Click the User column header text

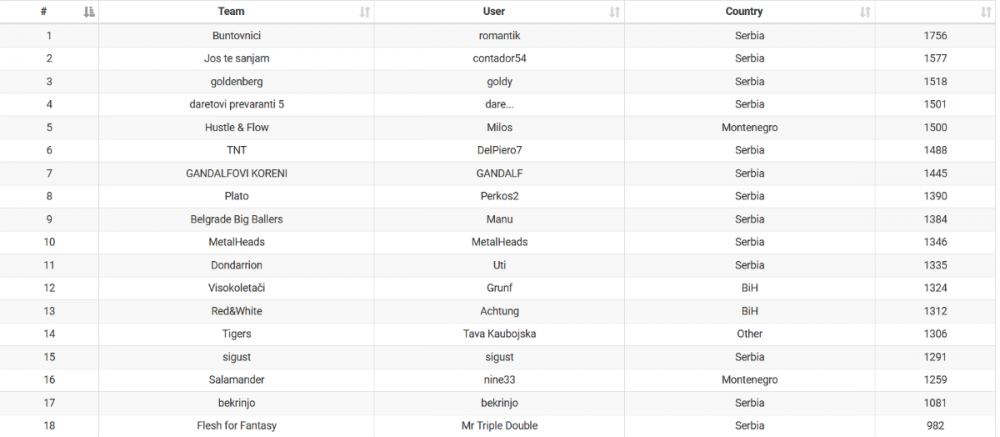click(x=494, y=12)
